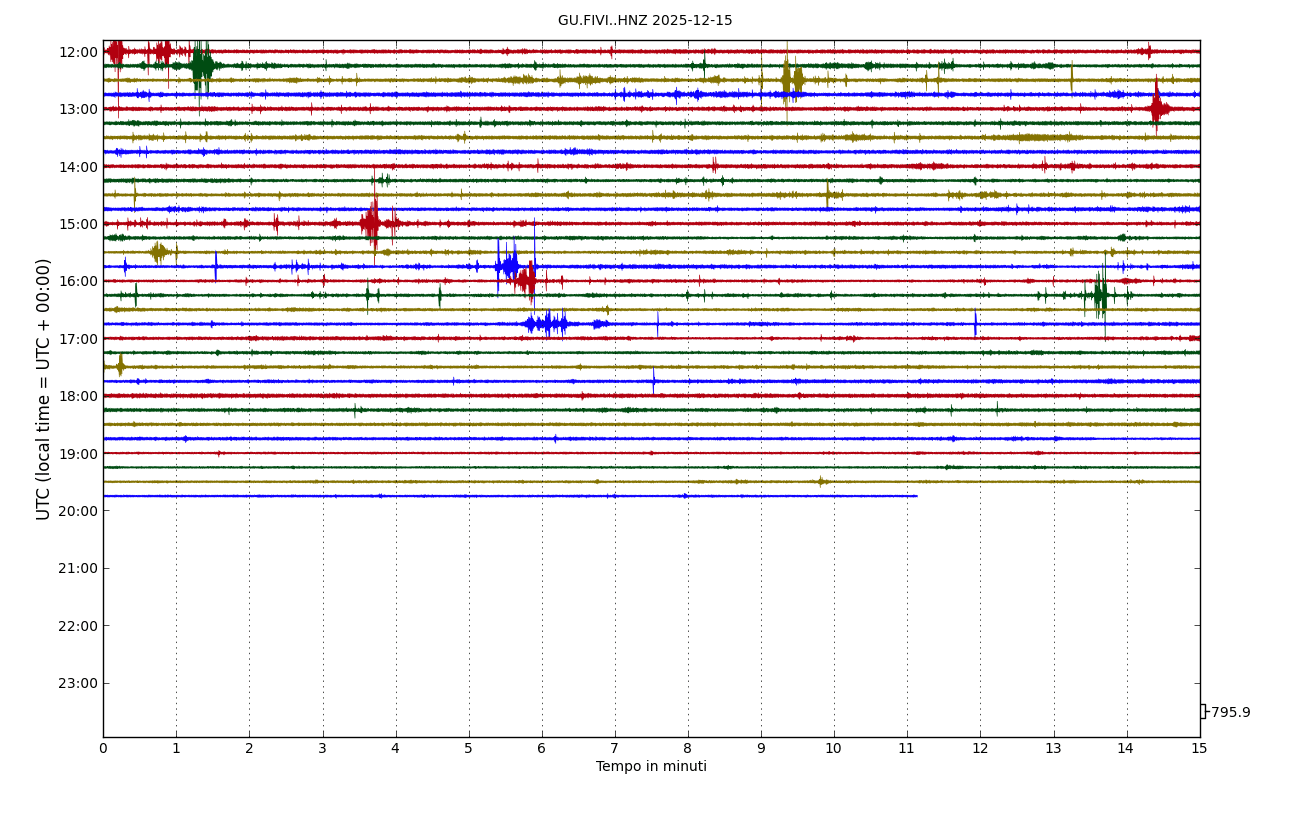Click the 0 minute x-axis tick label

point(103,748)
